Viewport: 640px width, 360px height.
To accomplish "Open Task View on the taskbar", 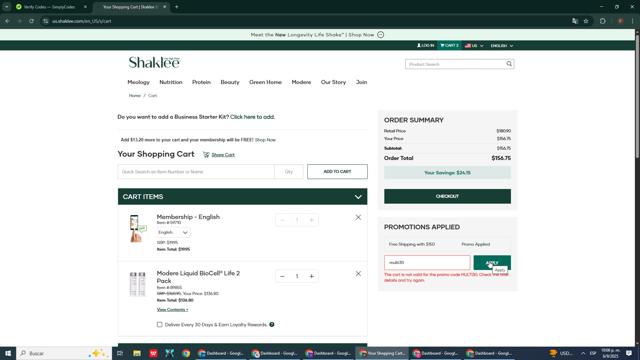I will point(120,353).
